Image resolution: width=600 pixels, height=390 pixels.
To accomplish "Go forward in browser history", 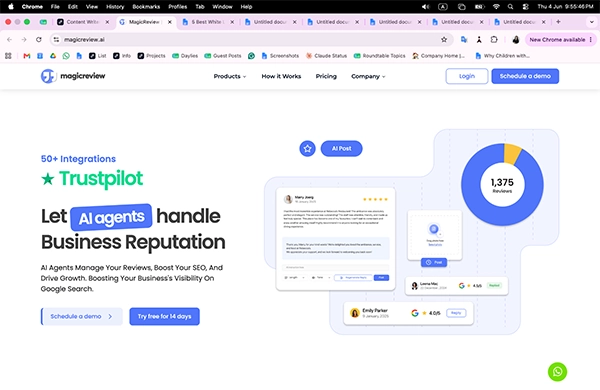I will pyautogui.click(x=24, y=39).
